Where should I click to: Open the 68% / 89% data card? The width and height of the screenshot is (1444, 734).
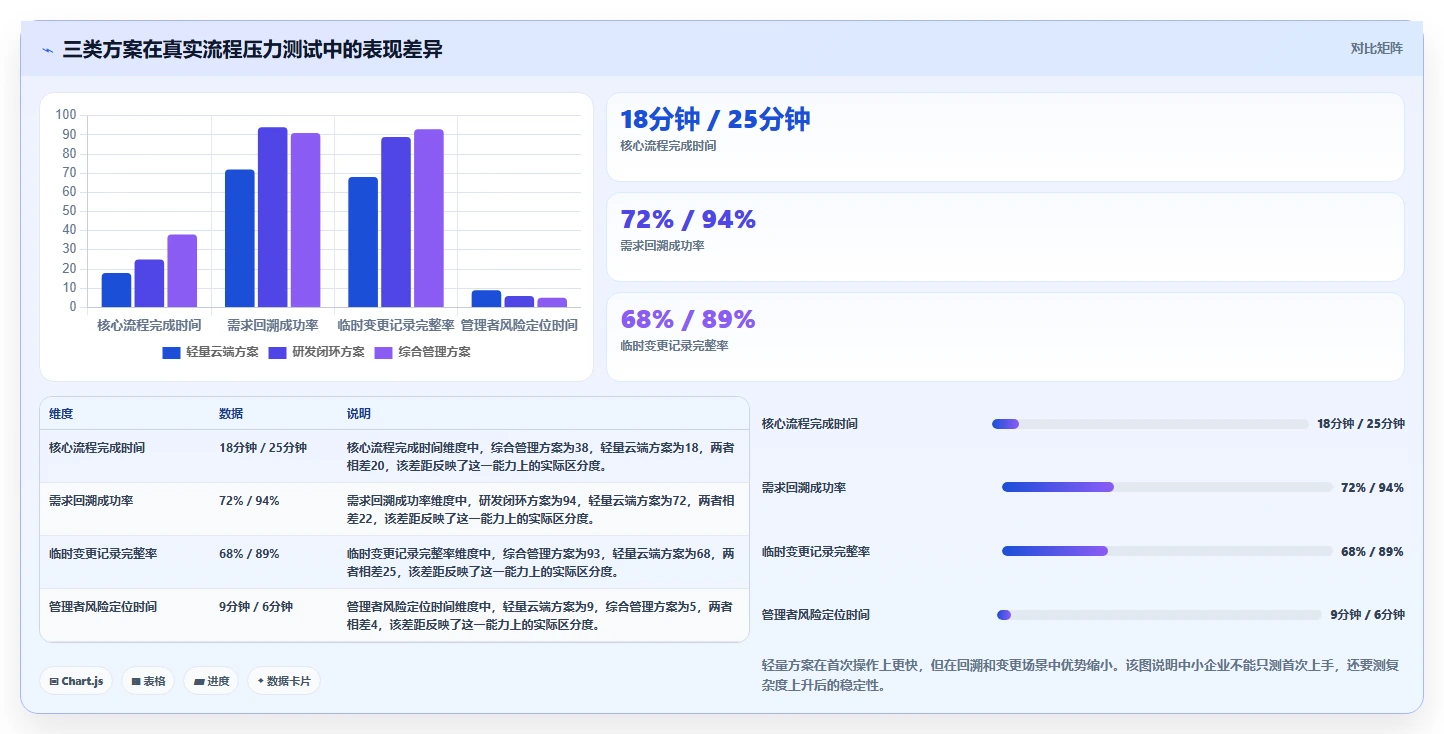tap(1005, 337)
